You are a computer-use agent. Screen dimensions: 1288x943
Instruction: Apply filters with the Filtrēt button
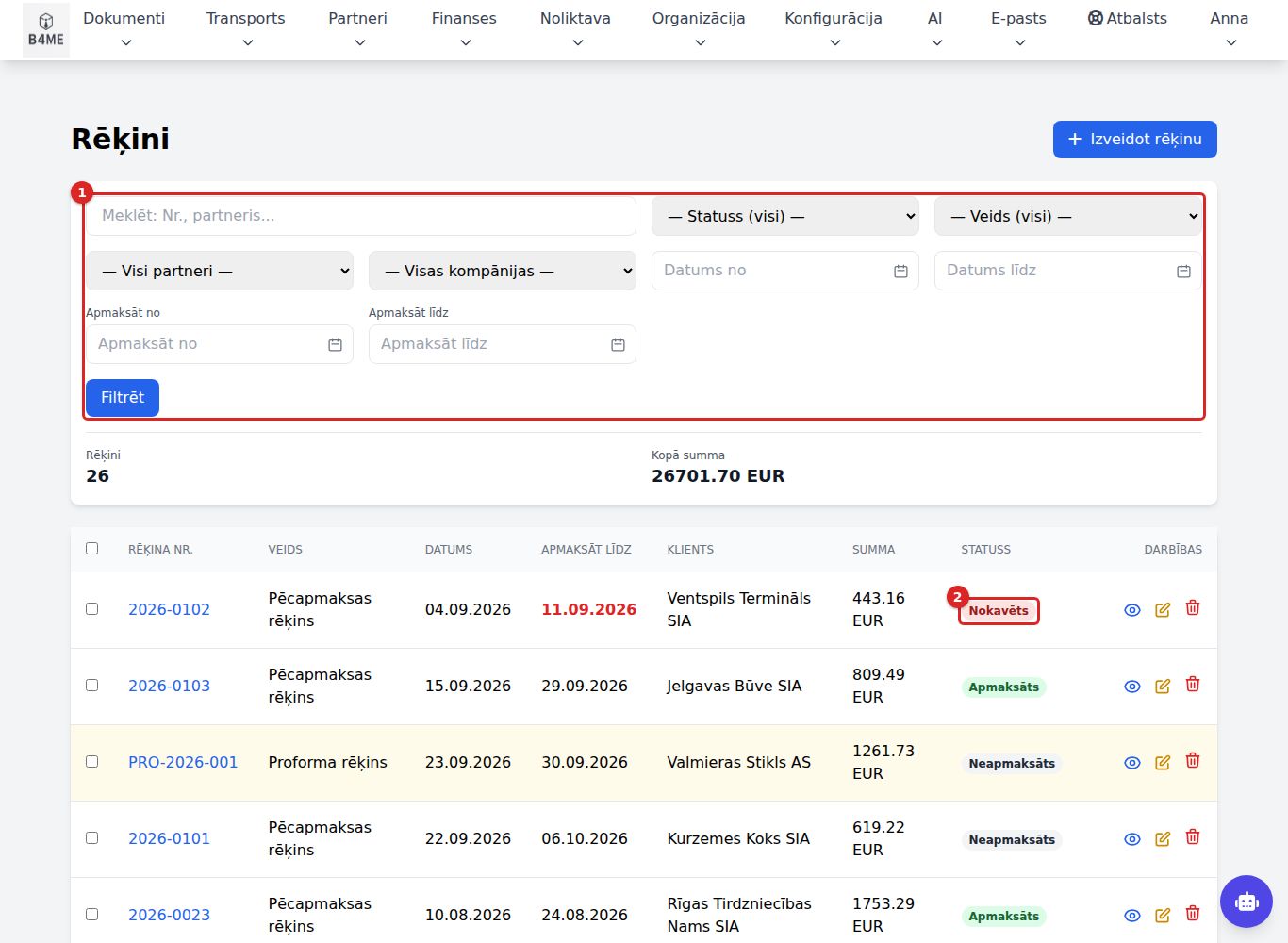123,398
